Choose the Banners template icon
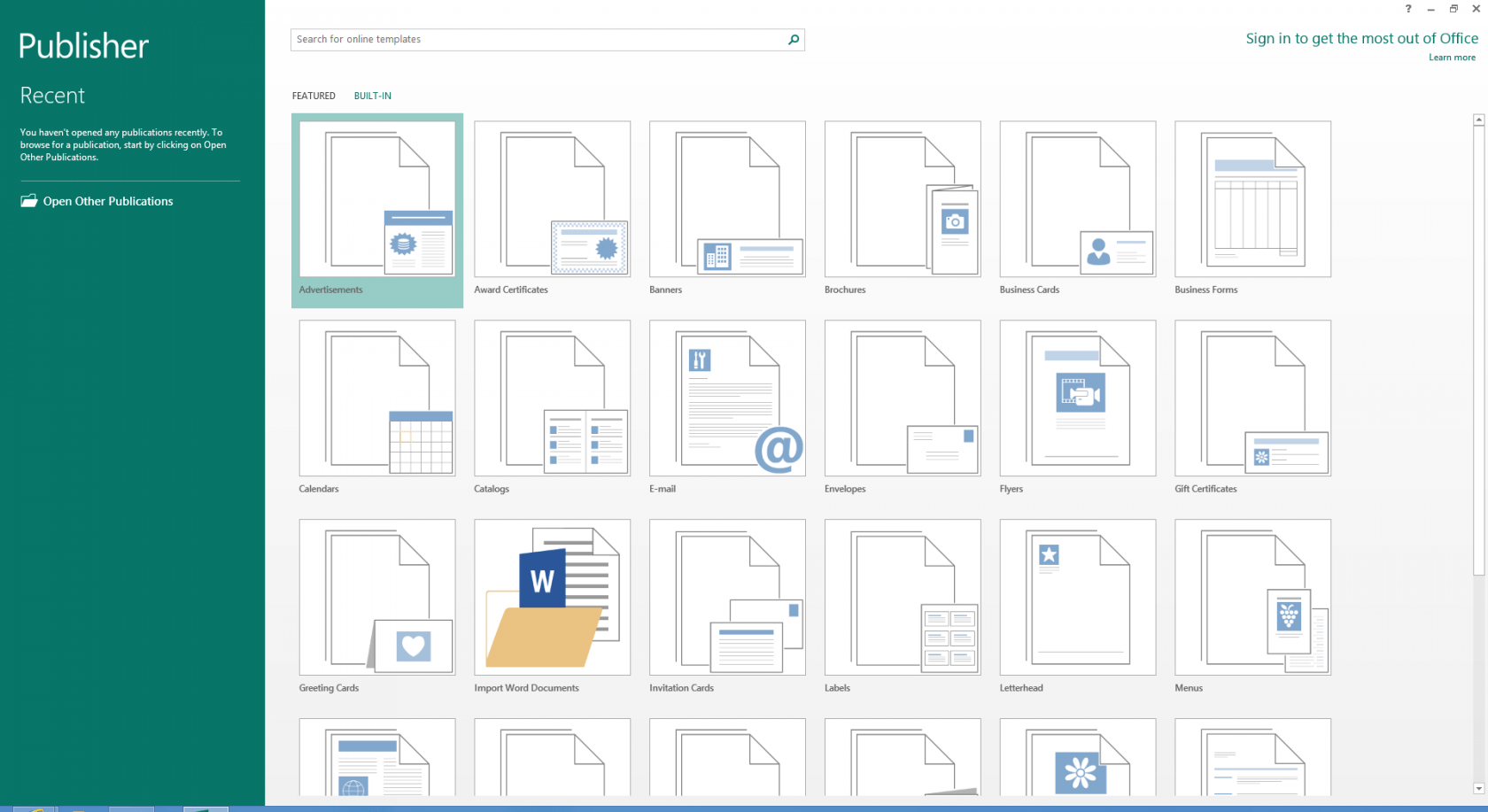The height and width of the screenshot is (812, 1488). [x=728, y=199]
